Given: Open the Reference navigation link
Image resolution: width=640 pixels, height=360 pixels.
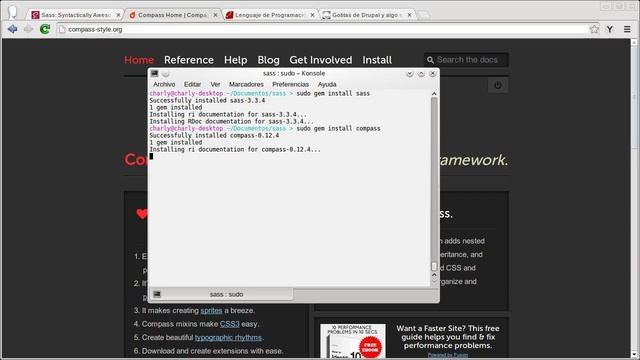Looking at the screenshot, I should 189,60.
